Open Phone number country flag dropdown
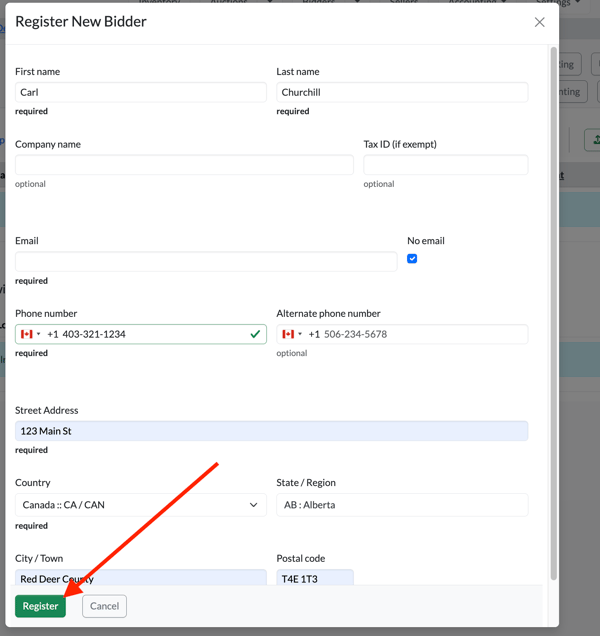The height and width of the screenshot is (636, 600). (30, 334)
